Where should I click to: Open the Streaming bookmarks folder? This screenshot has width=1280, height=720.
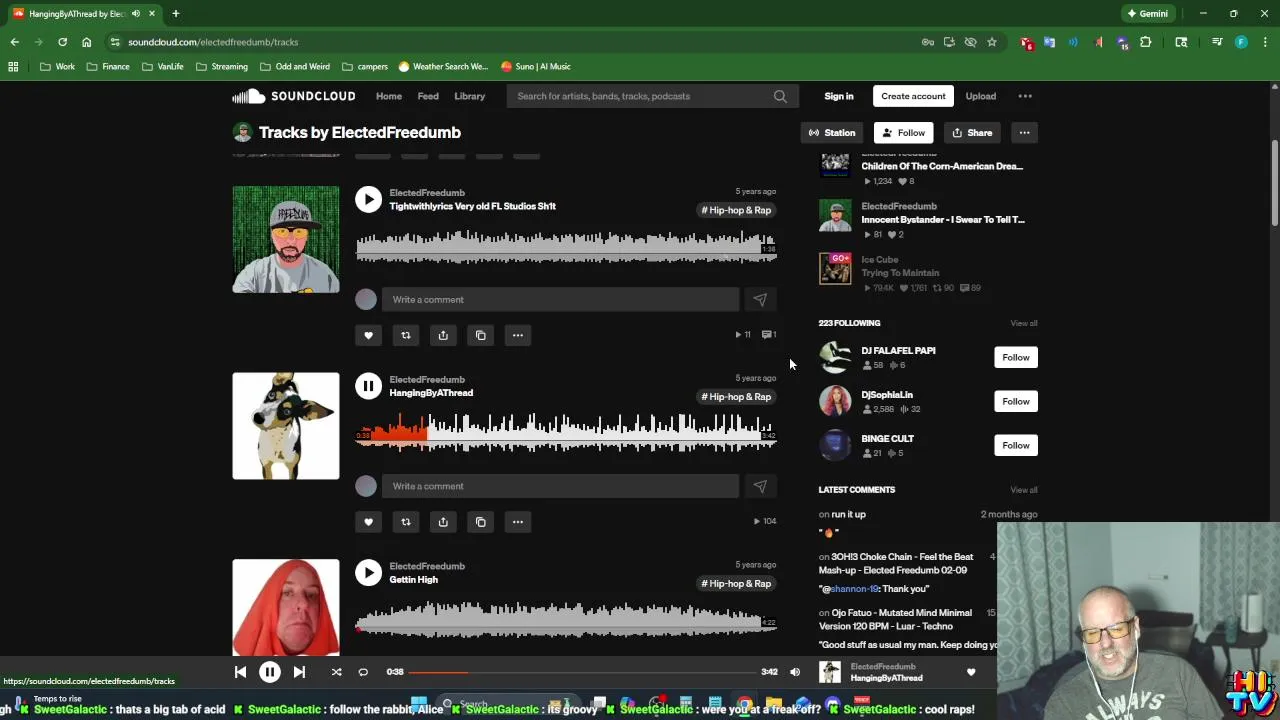point(222,66)
